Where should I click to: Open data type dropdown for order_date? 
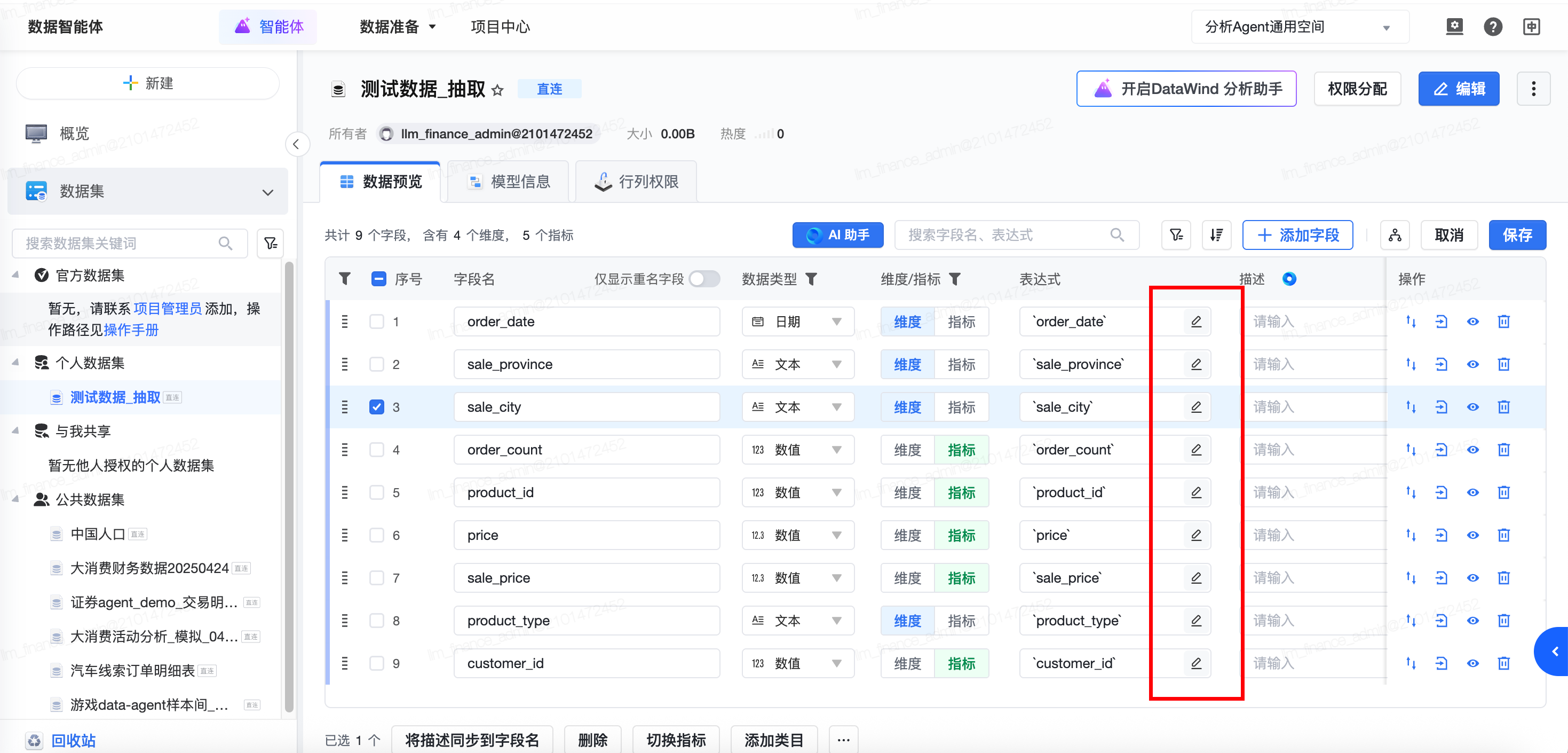pyautogui.click(x=797, y=321)
